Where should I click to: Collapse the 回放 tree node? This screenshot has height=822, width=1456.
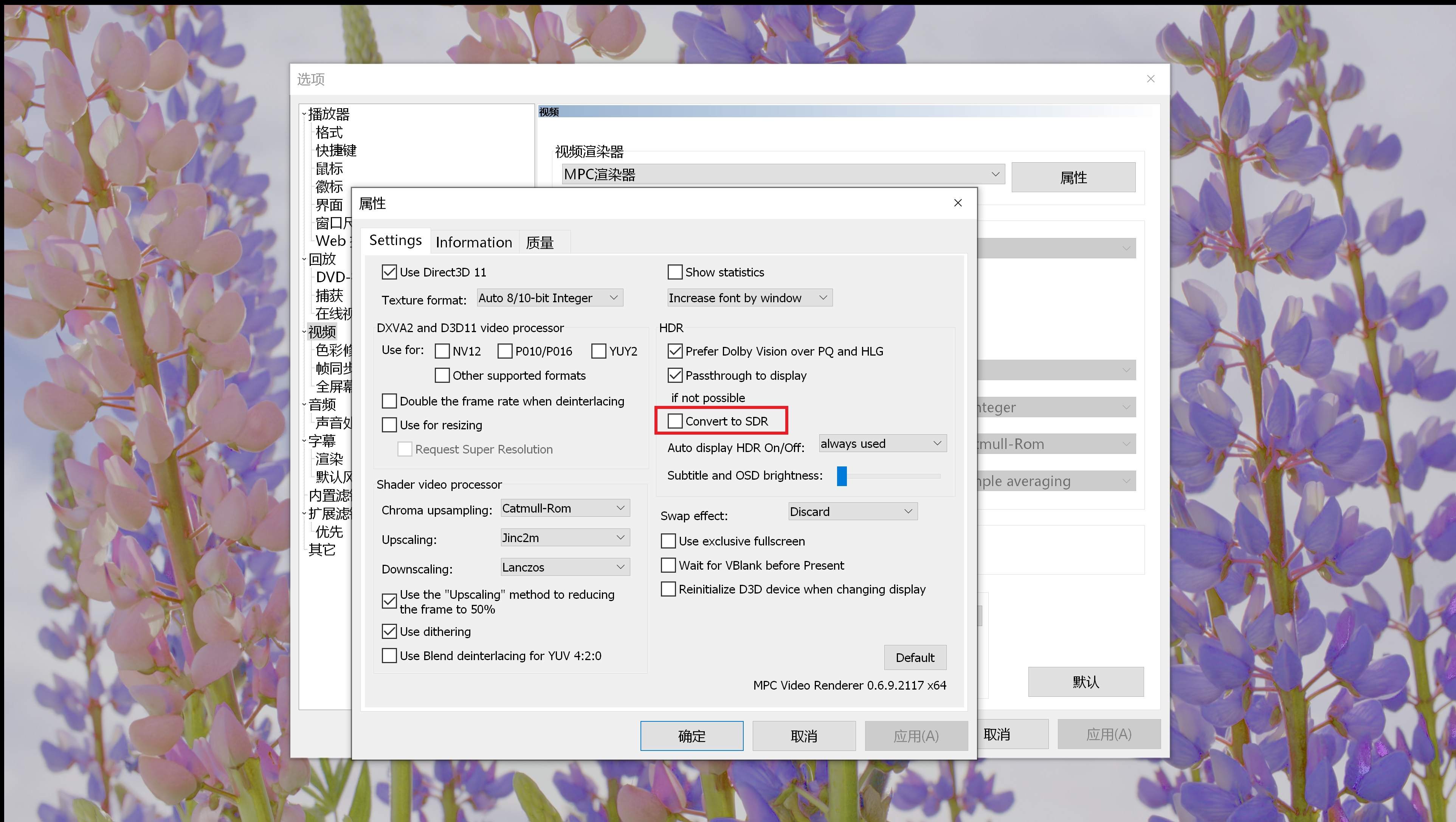[304, 259]
